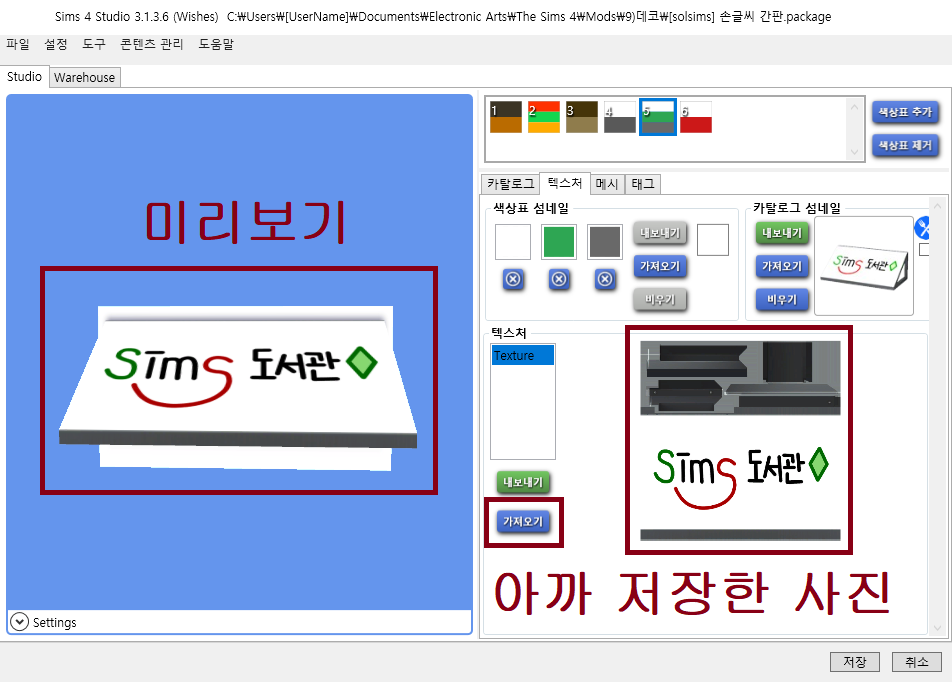Toggle the checkbox beside catalog thumbnail
Viewport: 952px width, 682px height.
(x=924, y=250)
